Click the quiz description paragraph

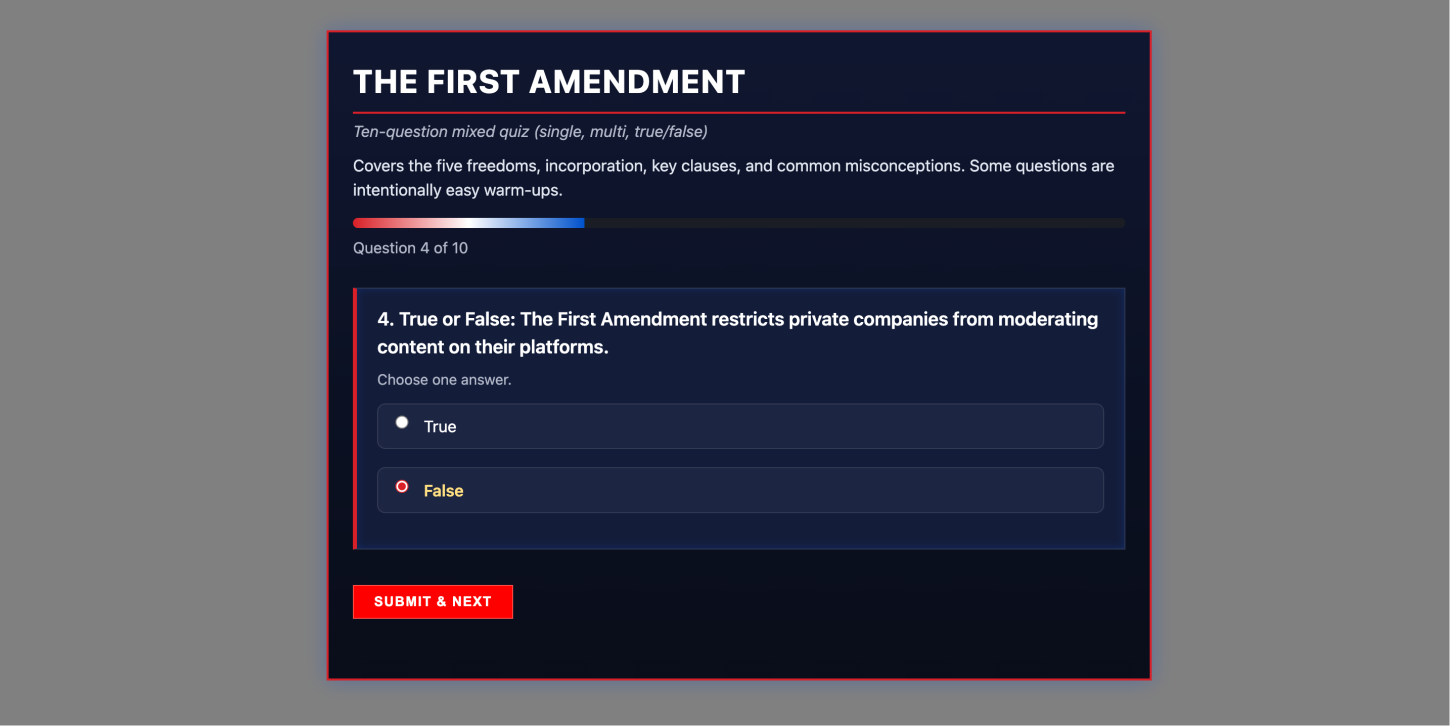733,178
